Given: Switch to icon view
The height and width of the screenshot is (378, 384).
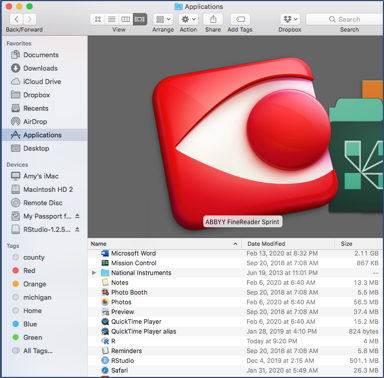Looking at the screenshot, I should 98,19.
